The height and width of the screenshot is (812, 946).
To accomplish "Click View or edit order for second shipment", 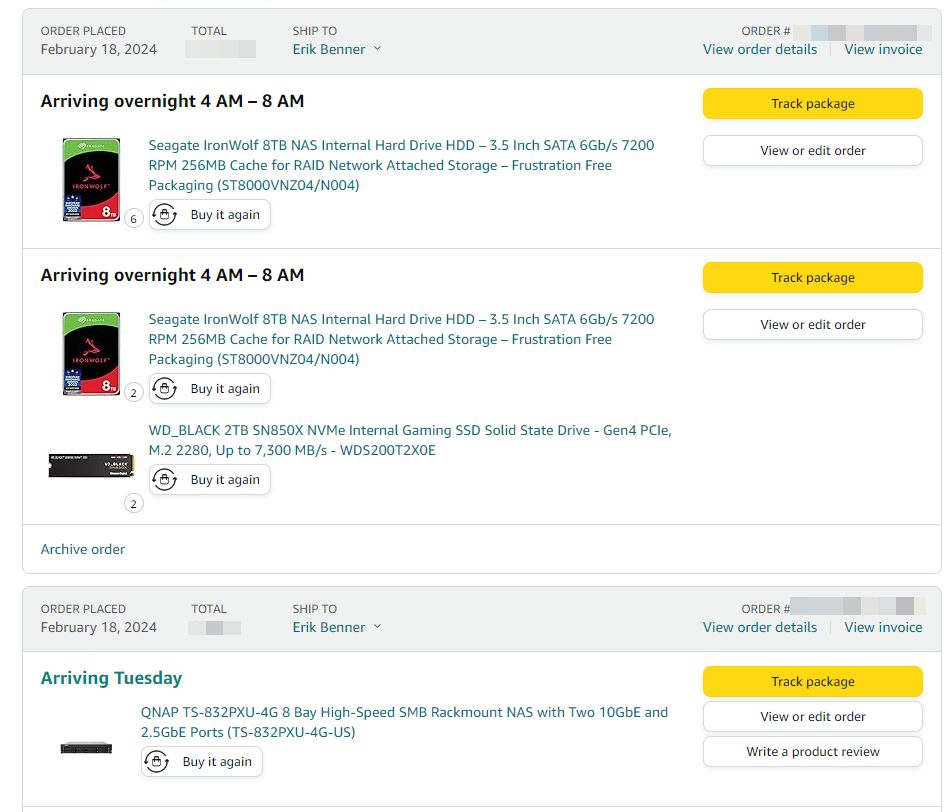I will click(812, 325).
